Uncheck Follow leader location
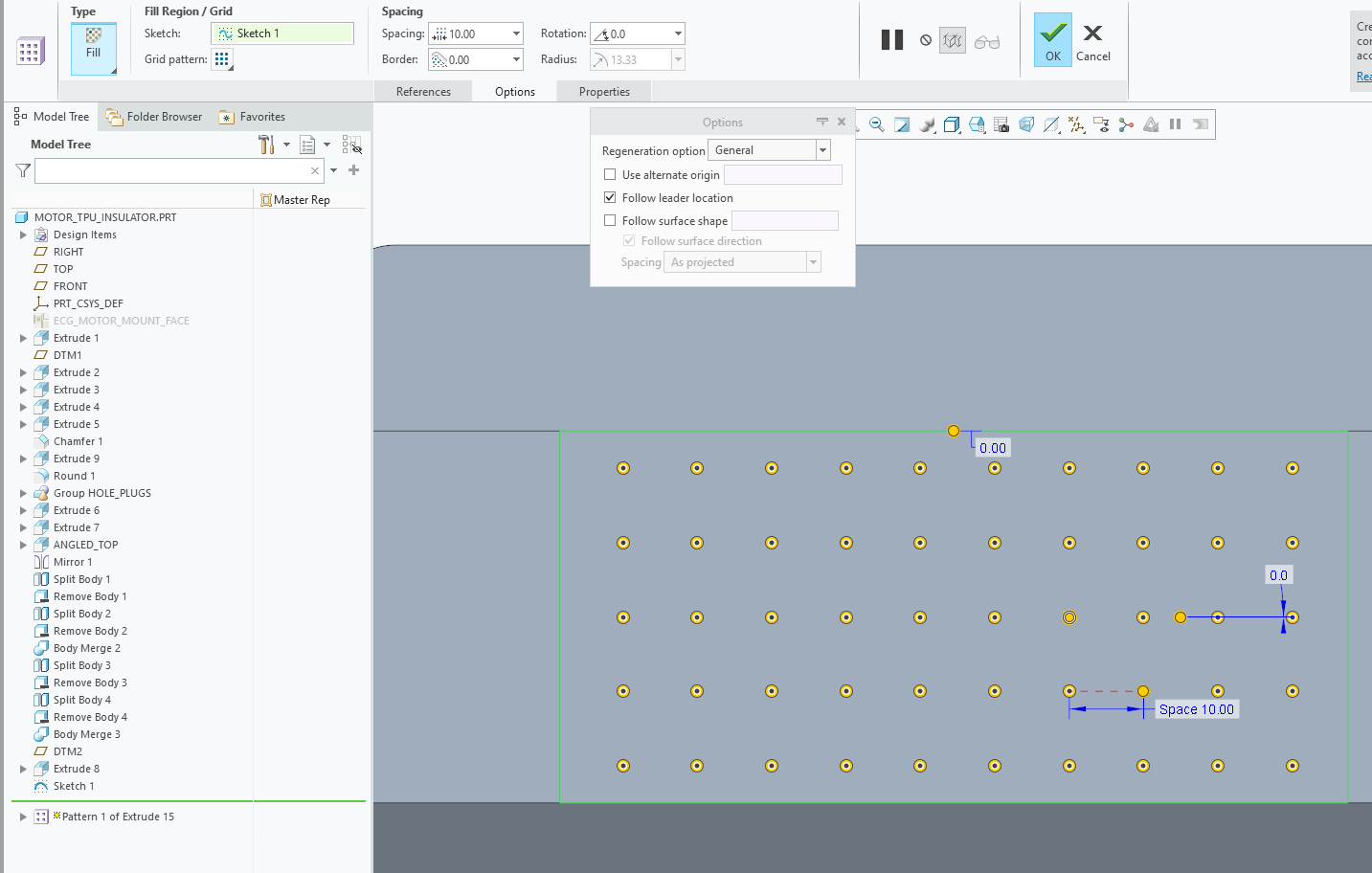 610,198
